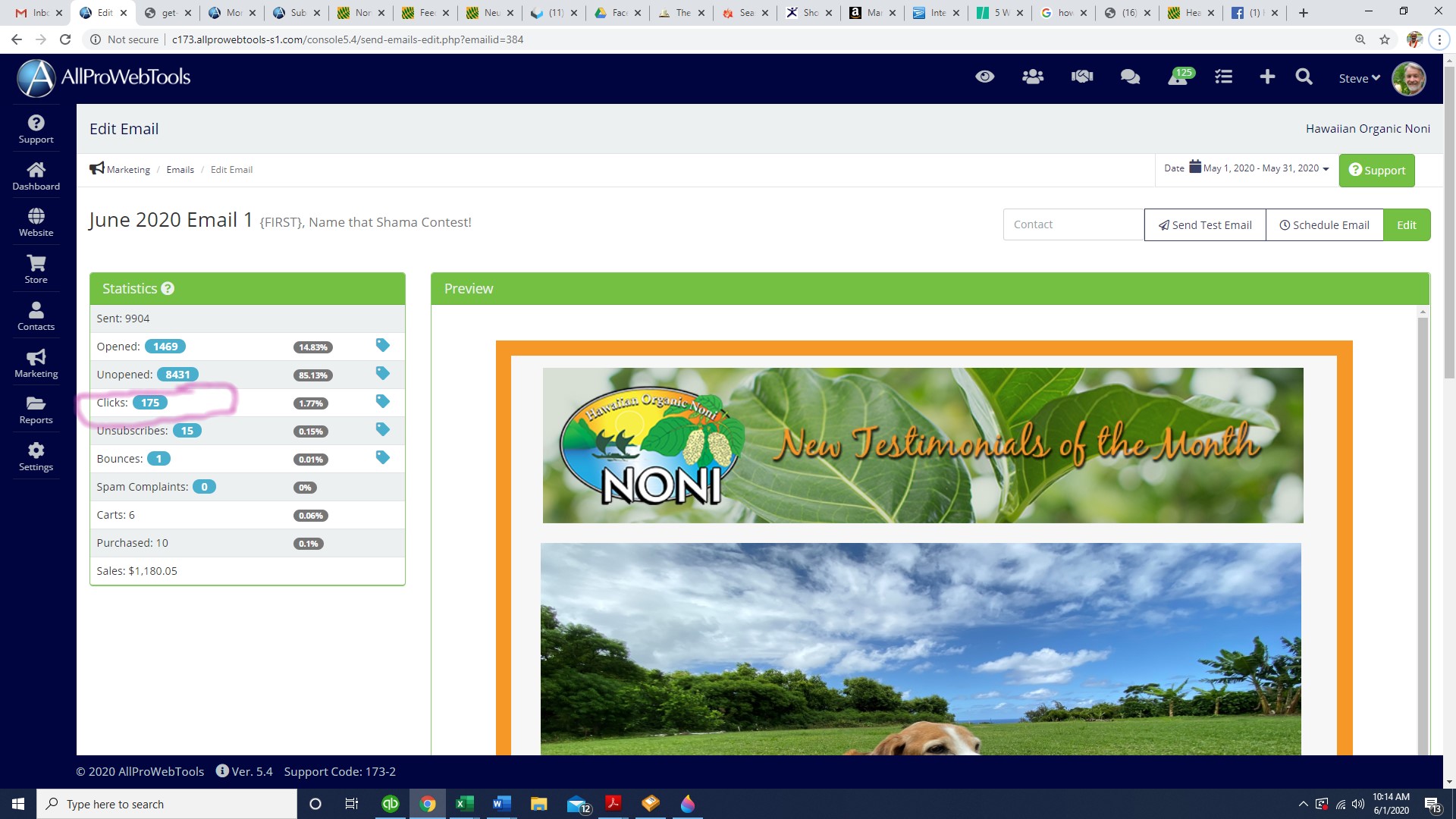This screenshot has height=819, width=1456.
Task: Click the Clicks count badge 175
Action: coord(150,403)
